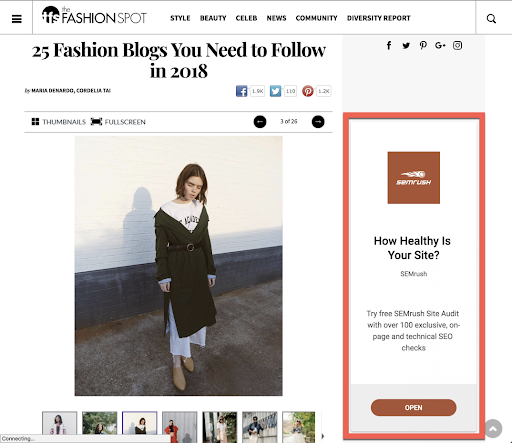Viewport: 512px width, 443px height.
Task: Share article via Facebook share button
Action: pyautogui.click(x=242, y=91)
